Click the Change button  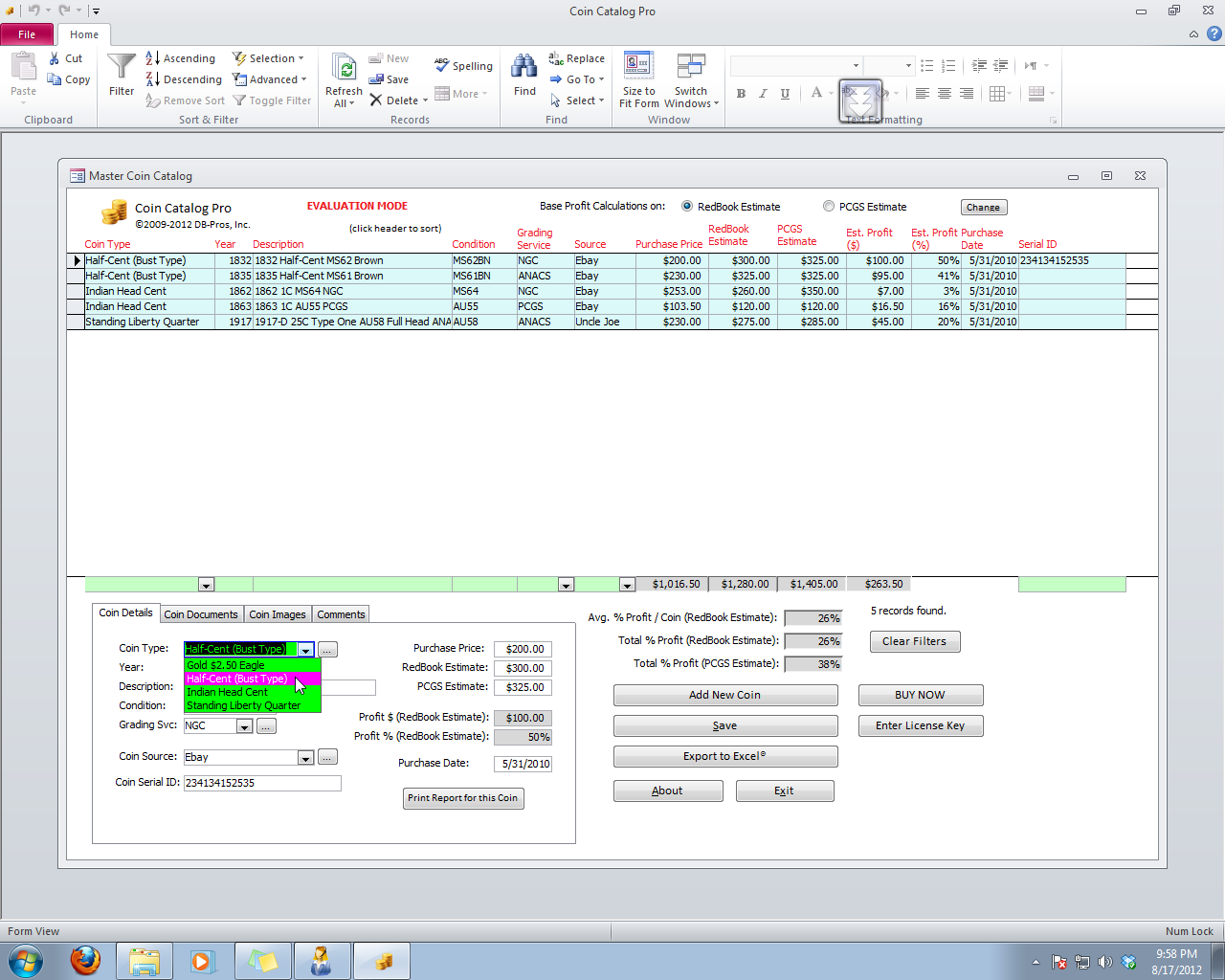click(984, 207)
